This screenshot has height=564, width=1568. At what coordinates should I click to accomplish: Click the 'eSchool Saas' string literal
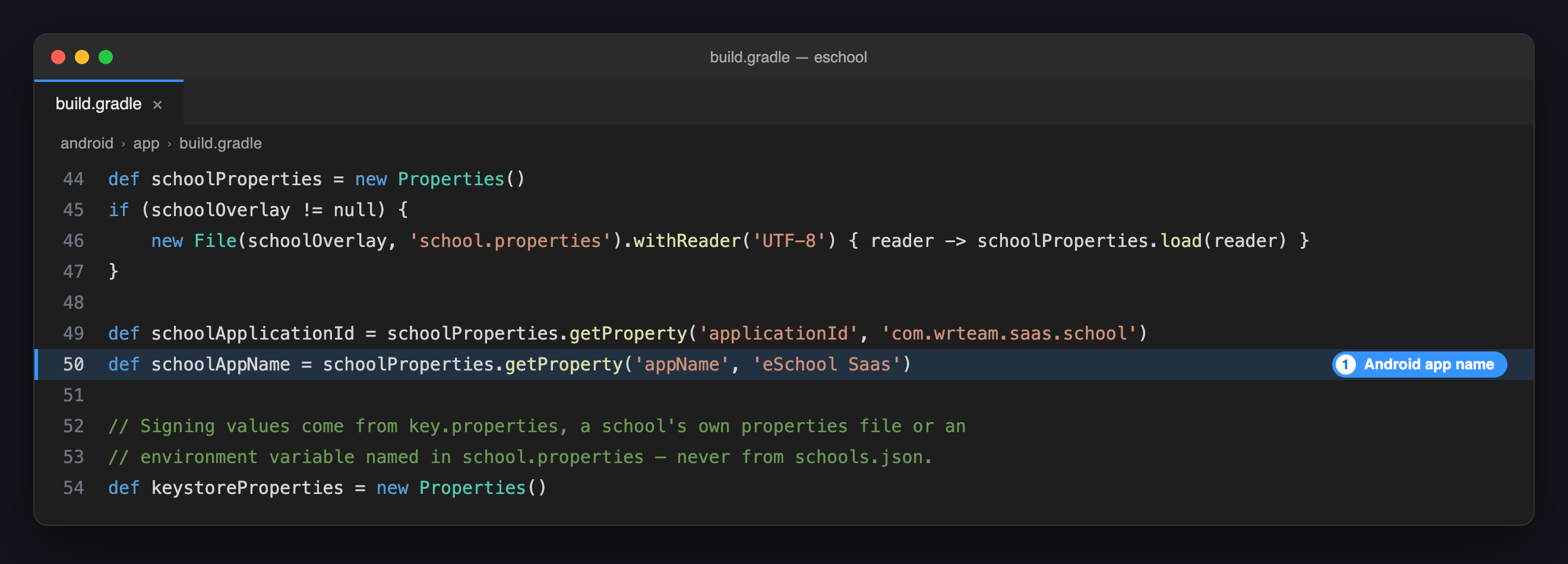[x=827, y=365]
